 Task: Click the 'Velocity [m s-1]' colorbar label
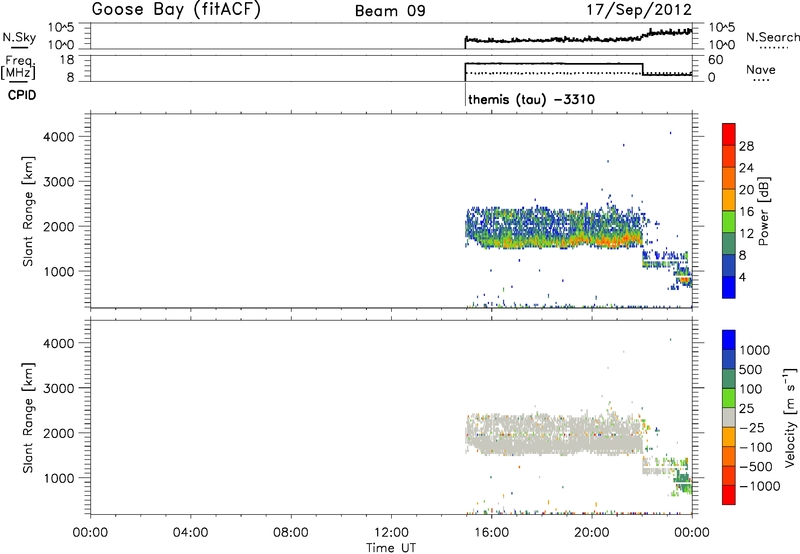click(x=790, y=417)
